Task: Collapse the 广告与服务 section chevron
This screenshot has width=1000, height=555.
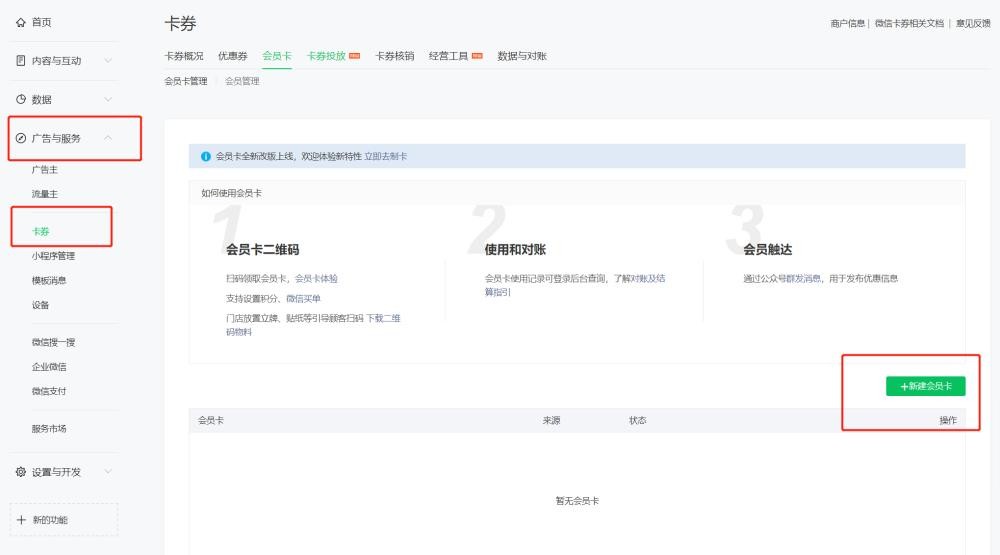Action: tap(108, 138)
